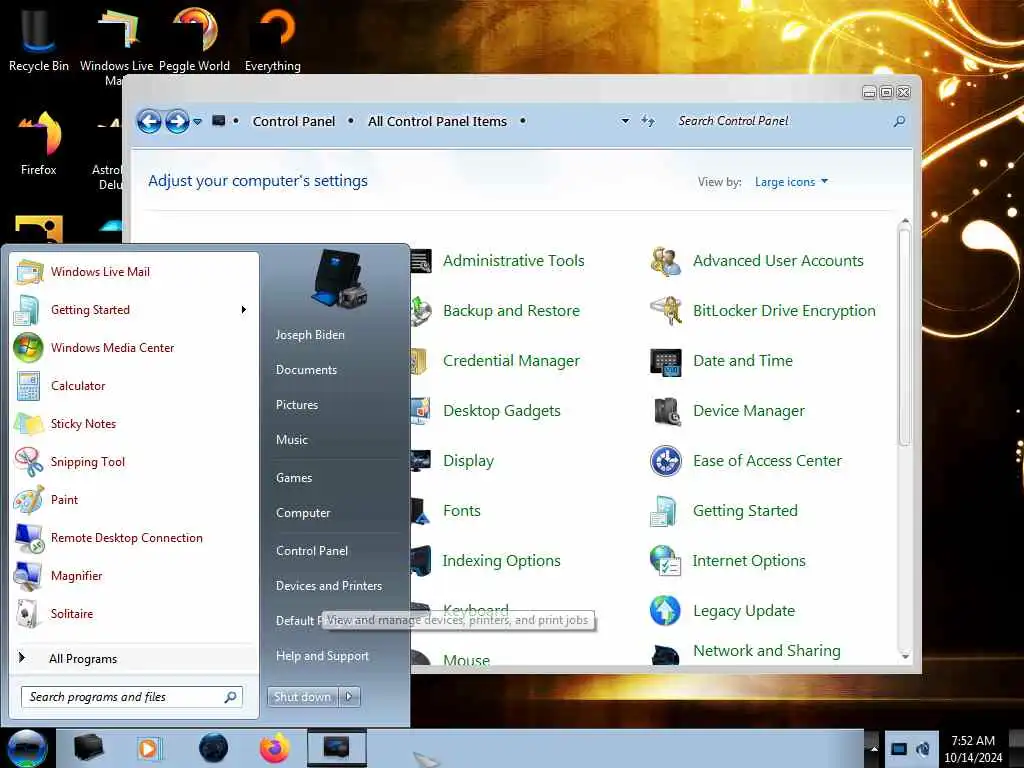Click the Remote Desktop Connection icon

[29, 538]
